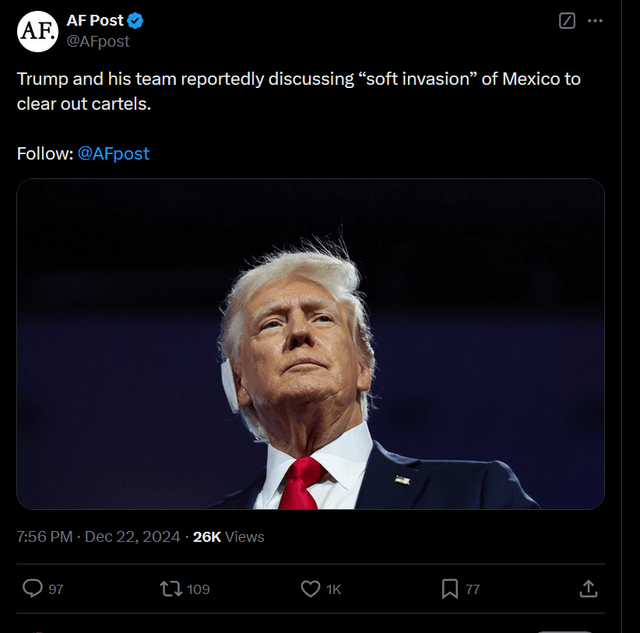Click the 97 replies count
Screen dimensions: 640x633
(56, 590)
